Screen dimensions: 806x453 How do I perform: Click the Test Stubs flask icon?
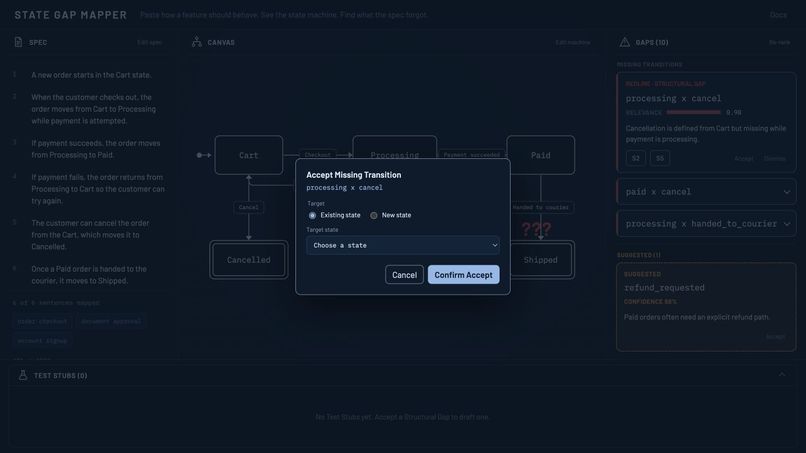tap(23, 375)
